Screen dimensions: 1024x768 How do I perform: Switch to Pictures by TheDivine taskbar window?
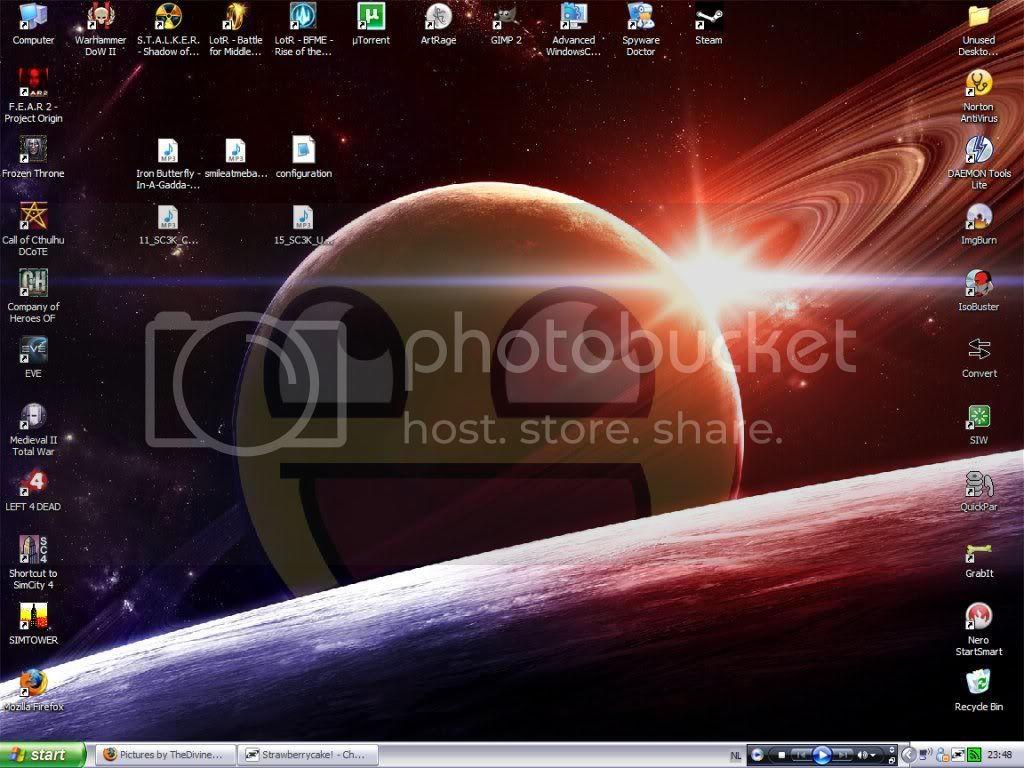[165, 755]
